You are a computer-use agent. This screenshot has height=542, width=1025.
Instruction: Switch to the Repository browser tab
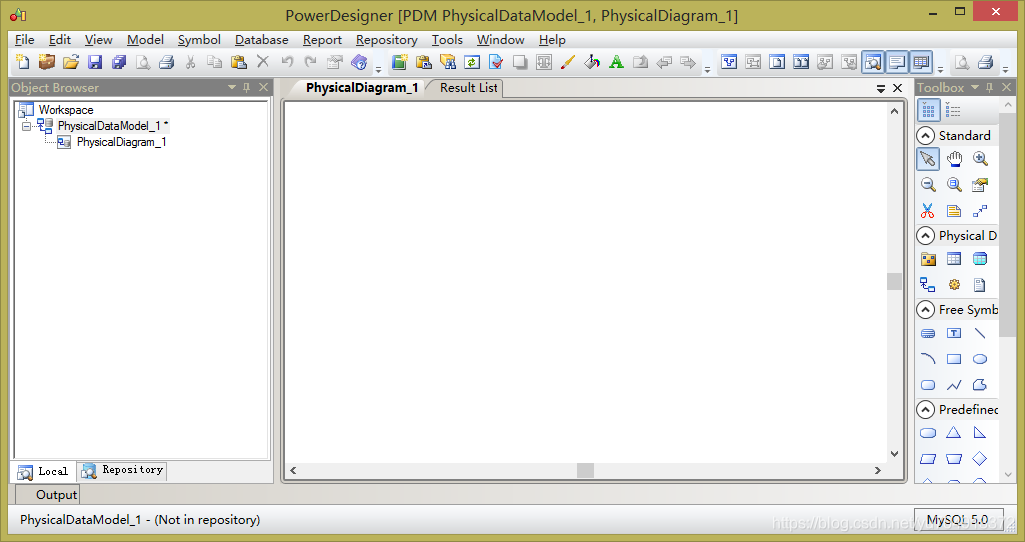click(122, 470)
